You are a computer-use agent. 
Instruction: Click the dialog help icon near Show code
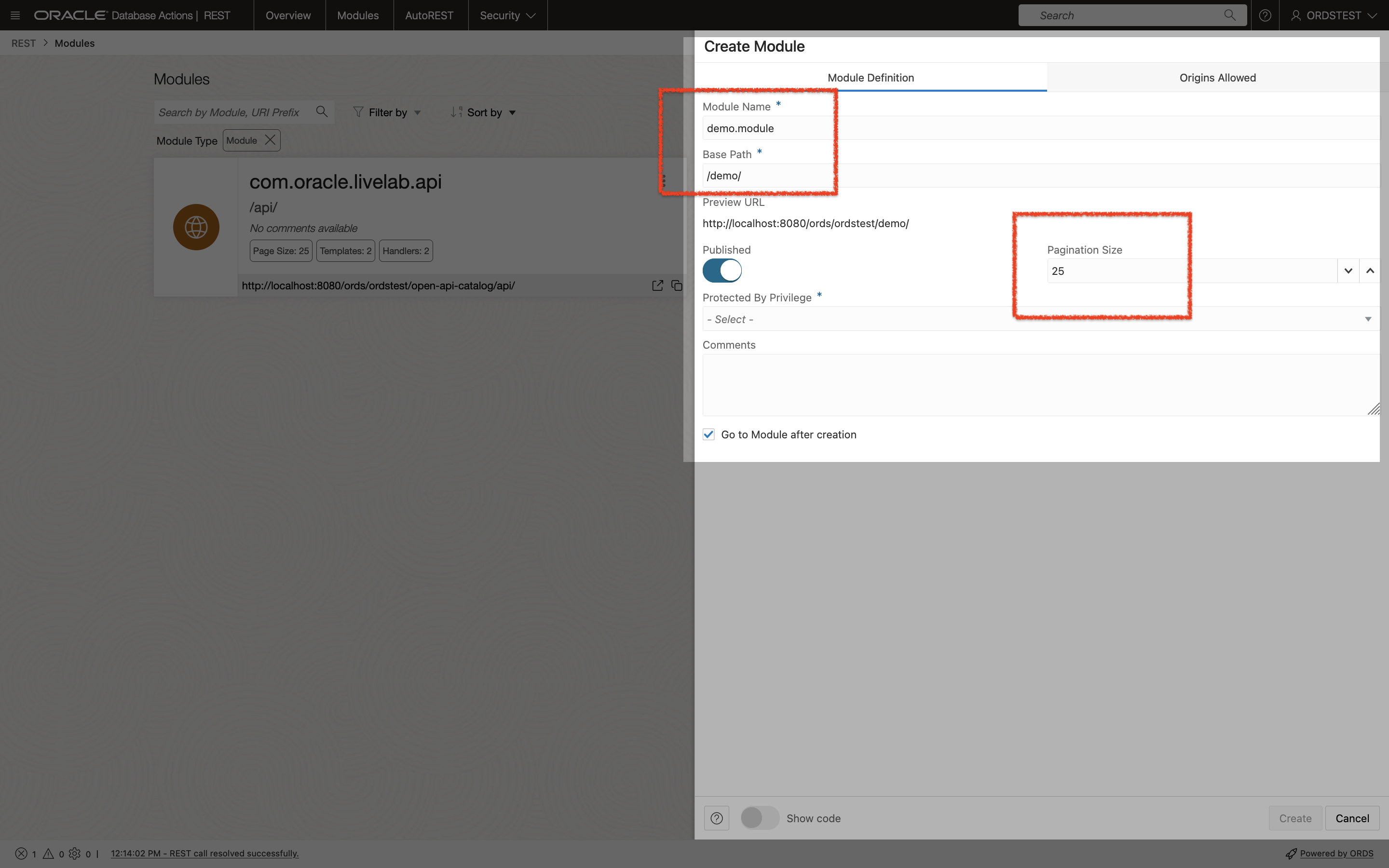716,818
